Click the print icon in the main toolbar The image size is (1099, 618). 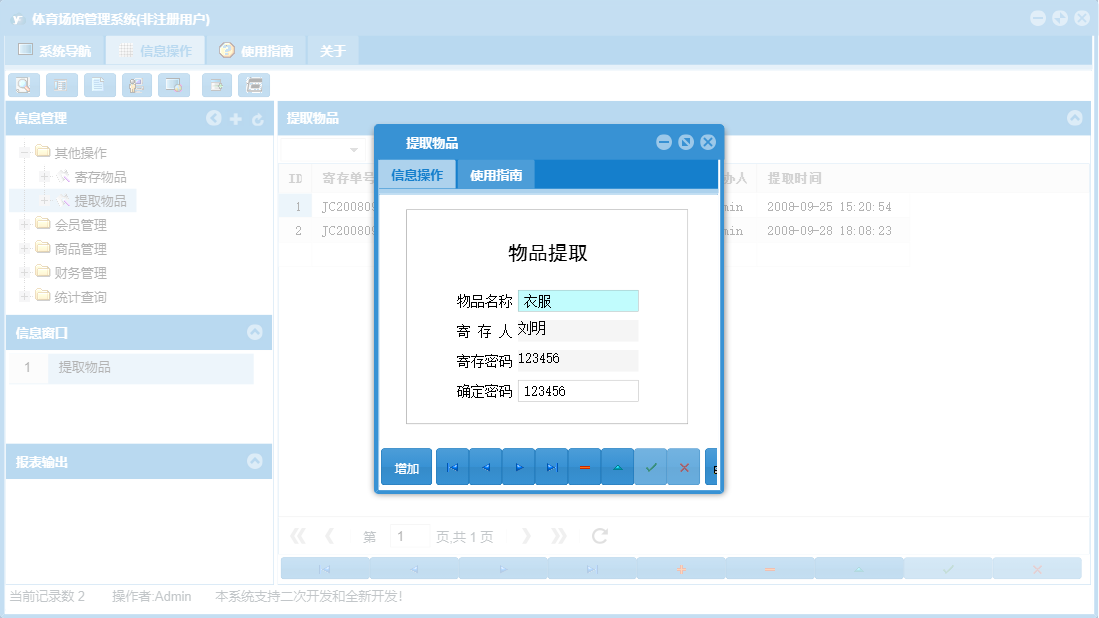[254, 85]
